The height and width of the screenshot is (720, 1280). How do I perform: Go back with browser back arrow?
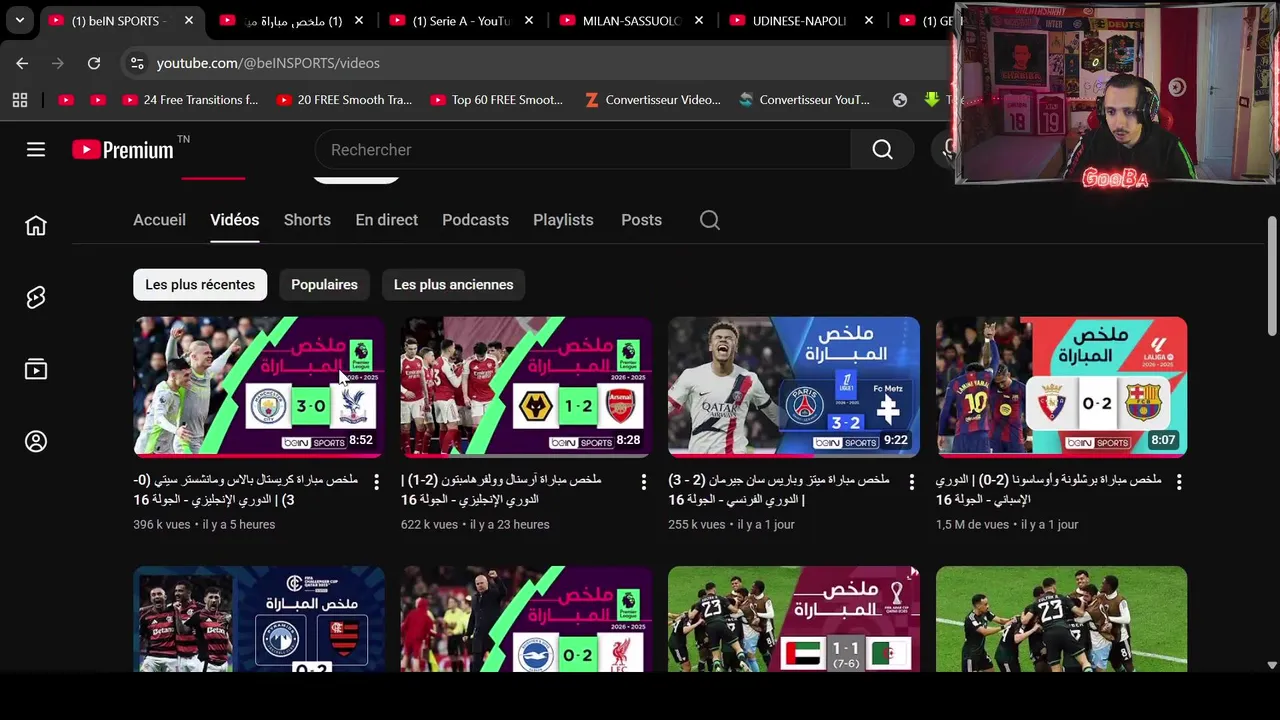(x=22, y=63)
